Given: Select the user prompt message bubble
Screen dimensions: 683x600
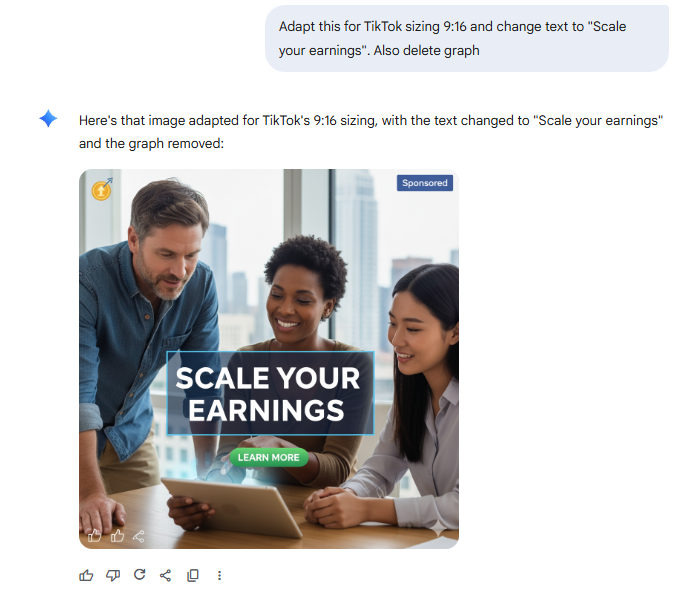Looking at the screenshot, I should (x=467, y=38).
